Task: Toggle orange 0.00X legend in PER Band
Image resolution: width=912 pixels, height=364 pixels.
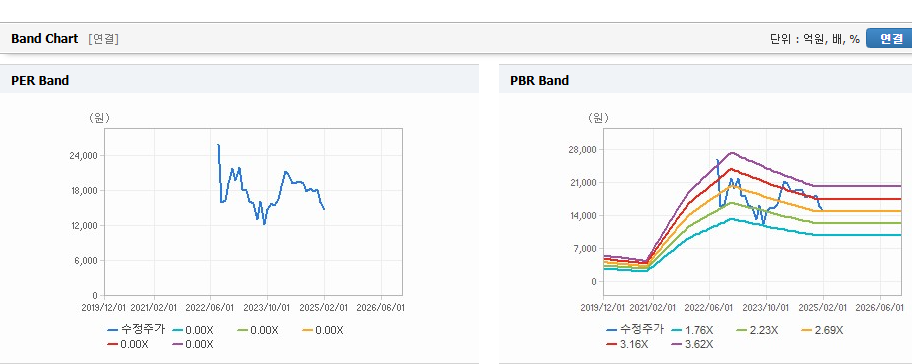Action: point(323,330)
